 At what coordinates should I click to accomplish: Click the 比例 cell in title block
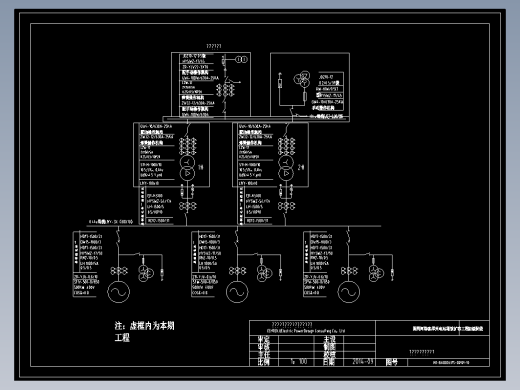263,362
